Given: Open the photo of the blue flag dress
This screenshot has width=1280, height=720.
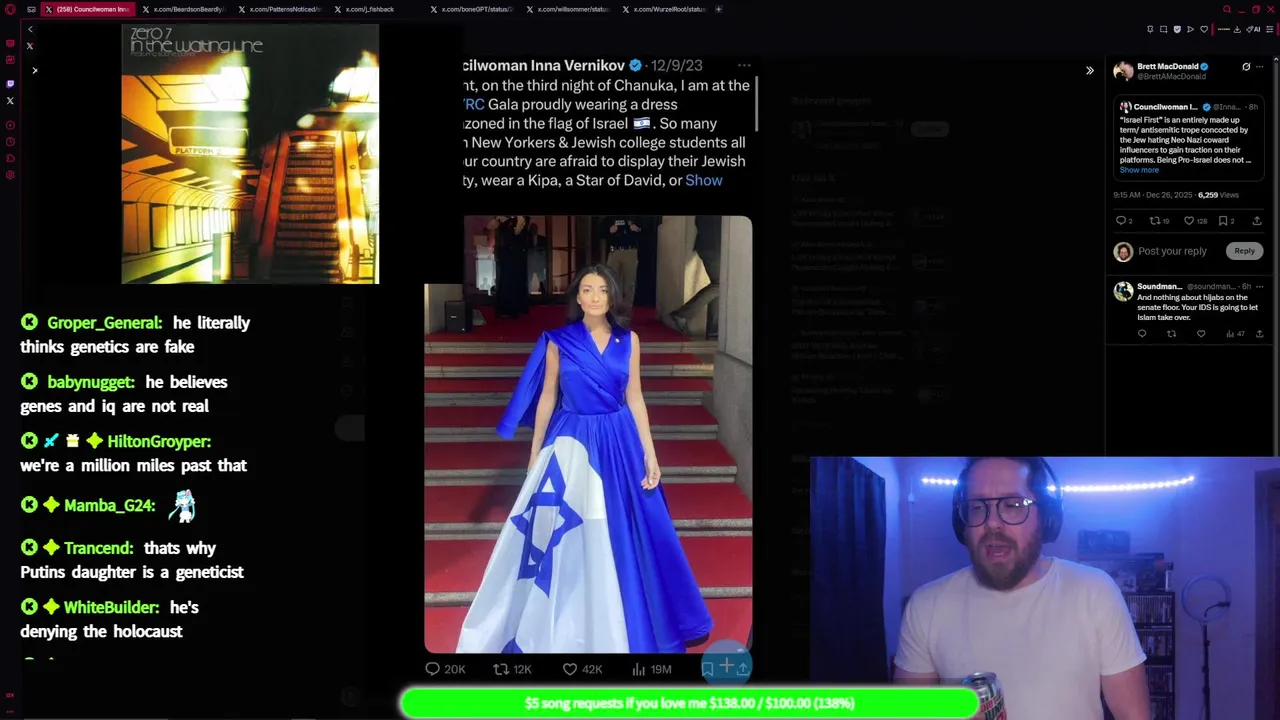Looking at the screenshot, I should click(x=588, y=435).
